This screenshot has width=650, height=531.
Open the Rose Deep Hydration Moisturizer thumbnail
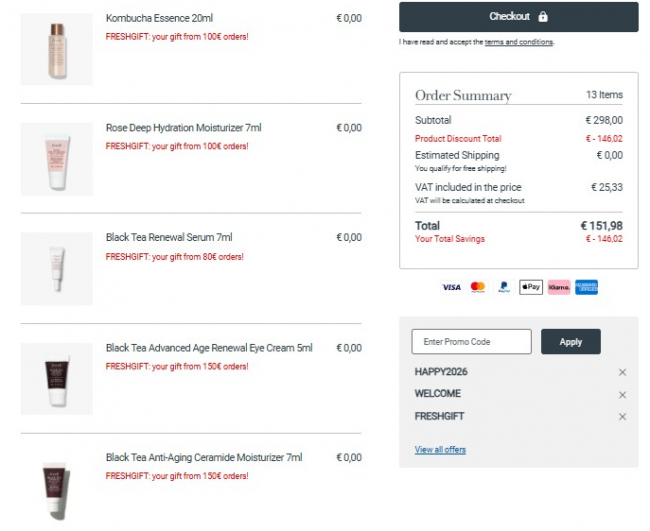coord(56,159)
